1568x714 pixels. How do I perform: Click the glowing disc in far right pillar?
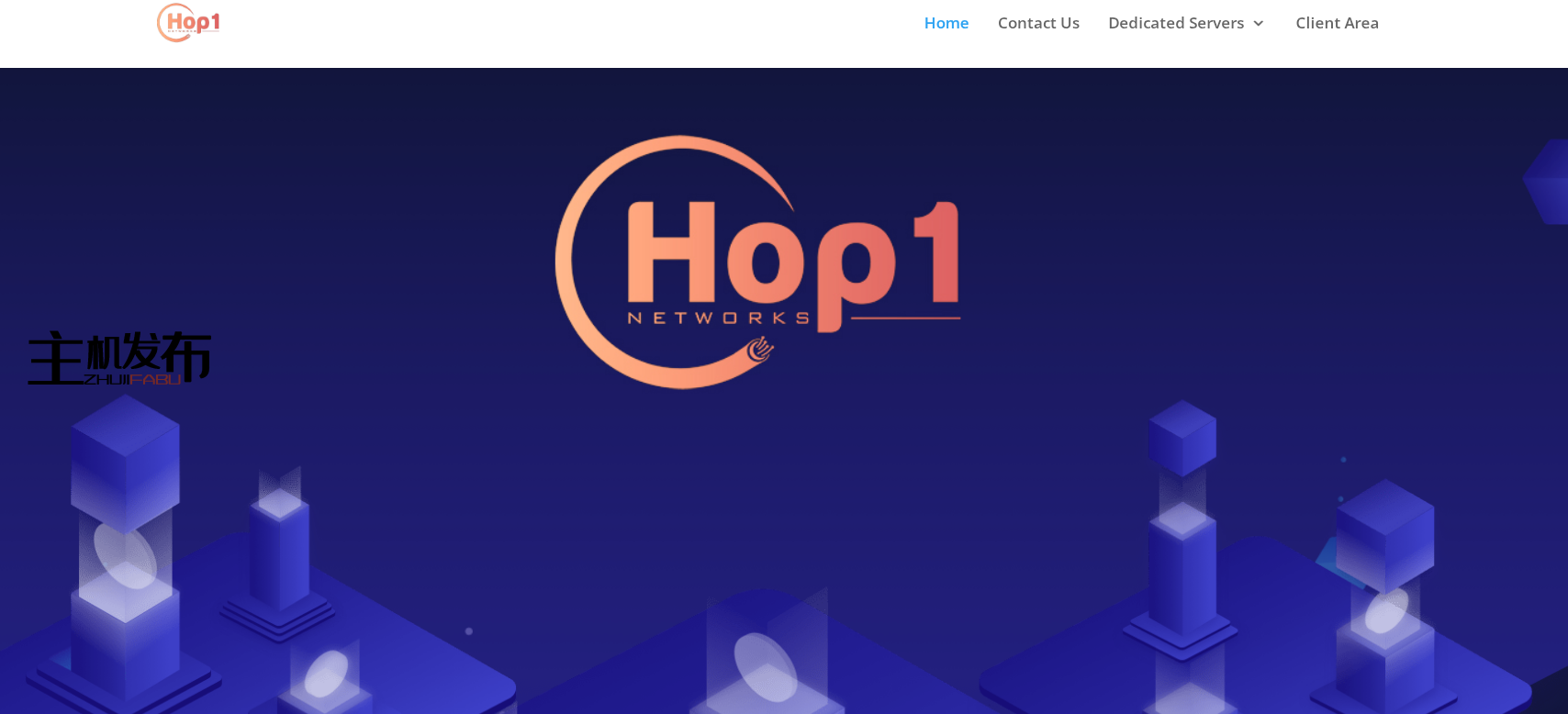click(x=1386, y=612)
